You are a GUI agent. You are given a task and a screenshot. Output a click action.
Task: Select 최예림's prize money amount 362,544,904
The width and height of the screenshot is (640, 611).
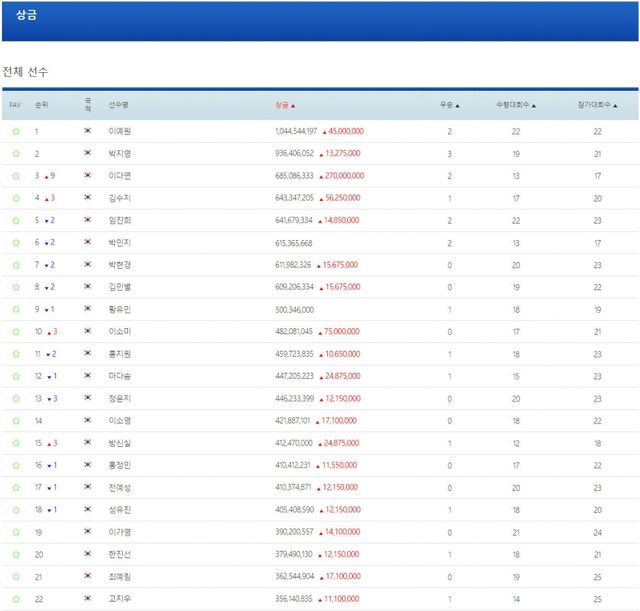(295, 577)
